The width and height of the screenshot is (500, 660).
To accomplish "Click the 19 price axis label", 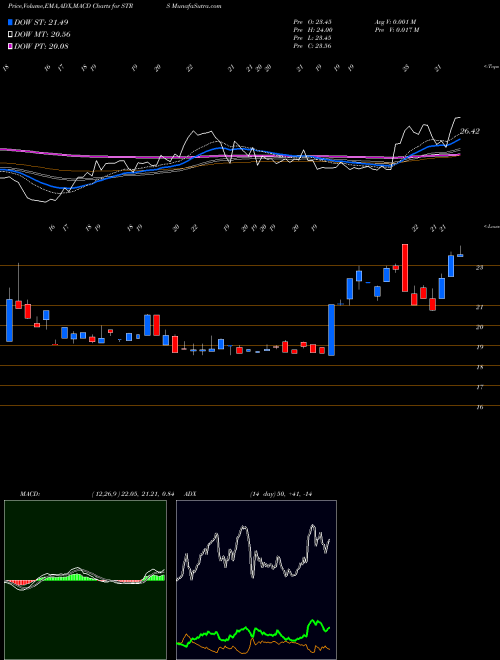I will (479, 347).
